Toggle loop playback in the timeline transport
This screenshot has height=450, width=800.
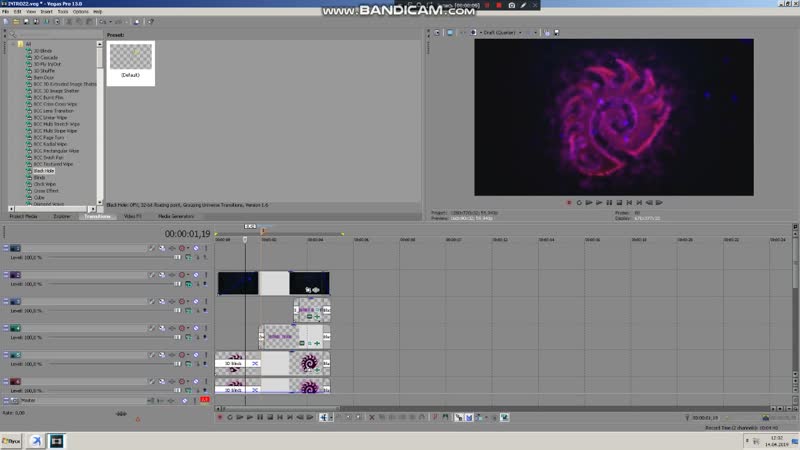[x=230, y=417]
